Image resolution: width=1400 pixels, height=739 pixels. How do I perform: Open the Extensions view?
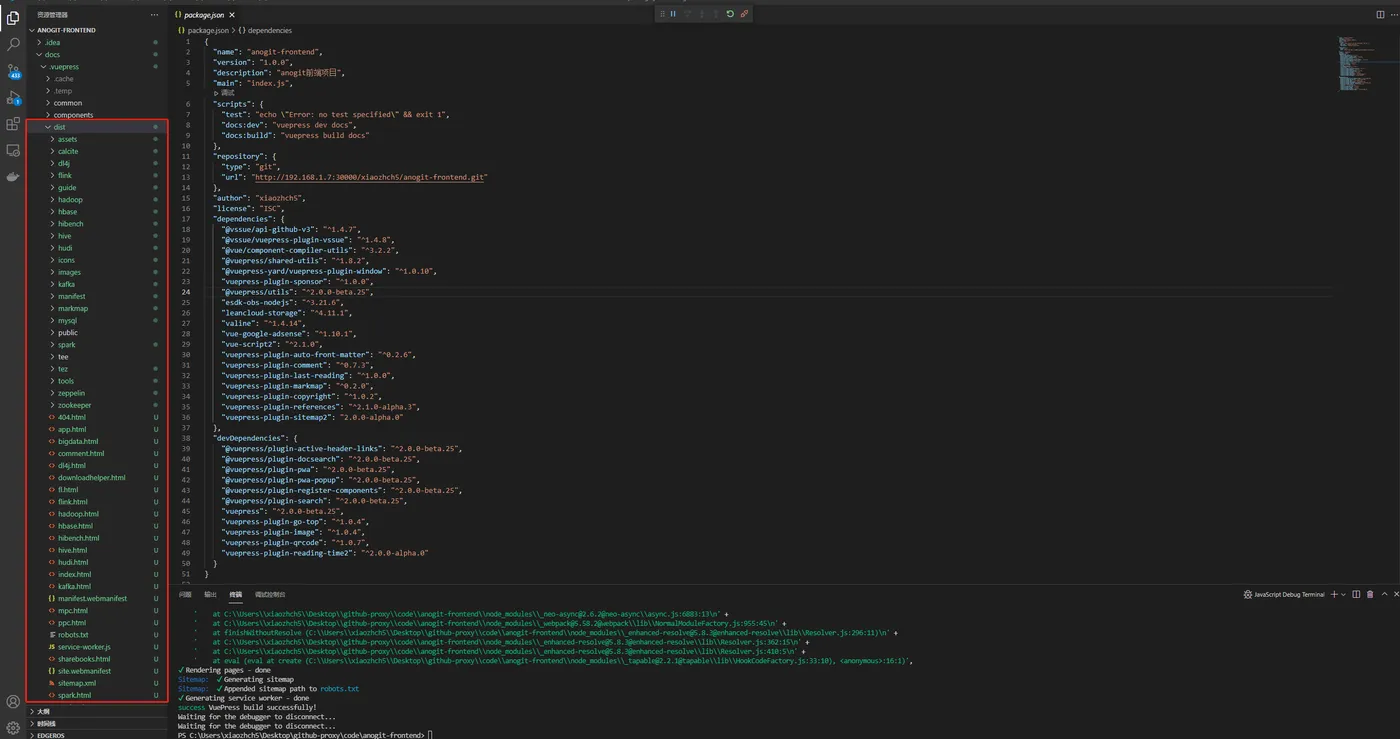(x=13, y=124)
